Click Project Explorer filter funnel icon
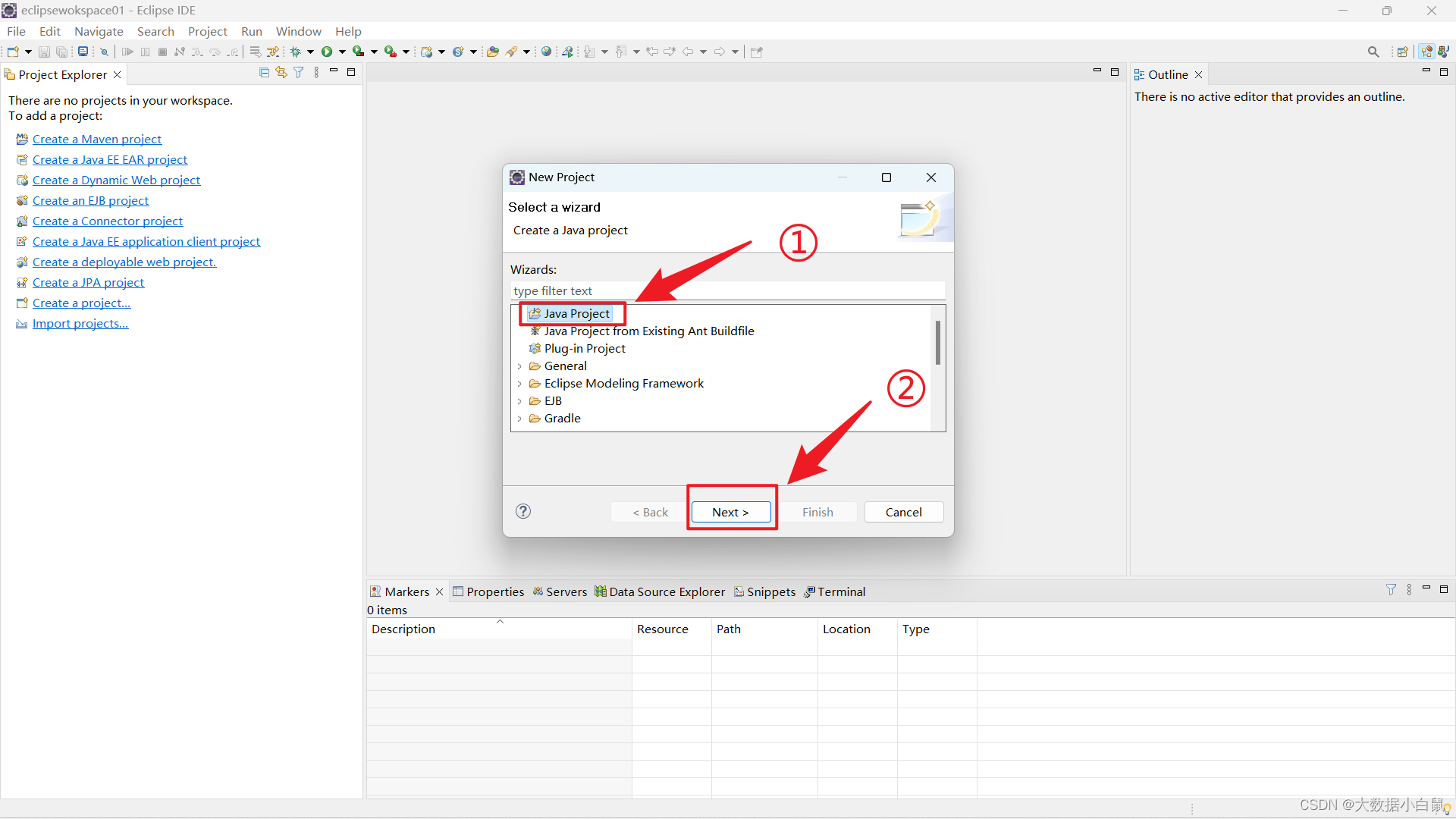Screen dimensions: 1456x819 (x=299, y=73)
